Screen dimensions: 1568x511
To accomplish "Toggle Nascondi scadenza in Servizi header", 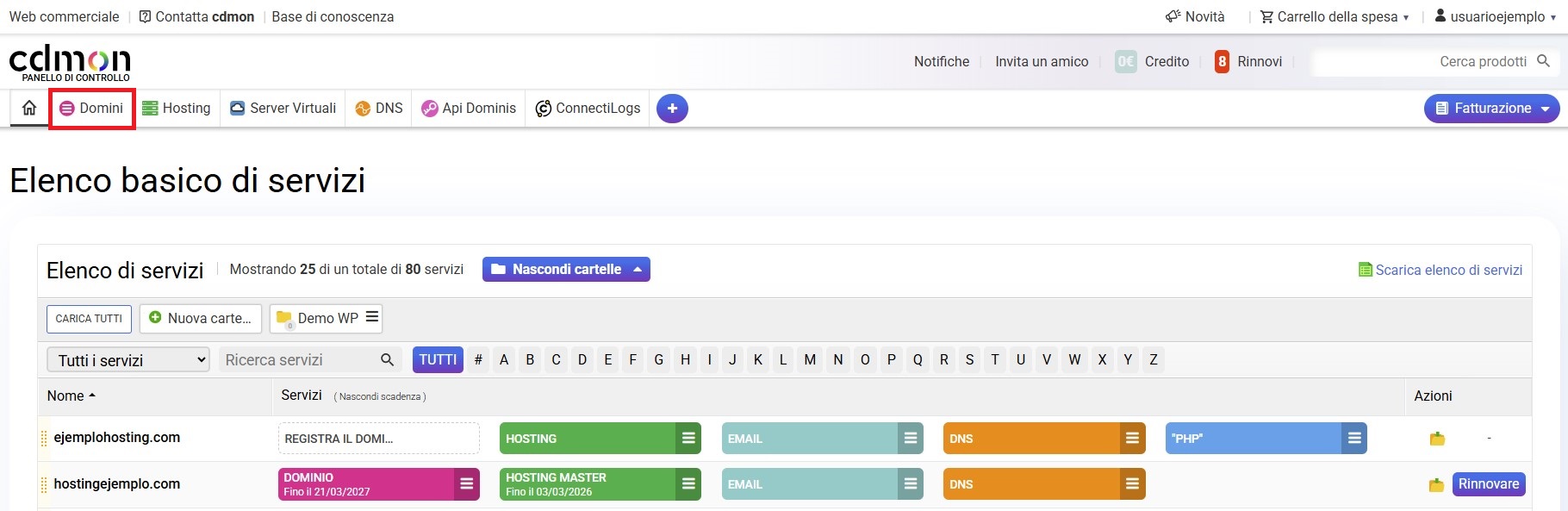I will 380,396.
